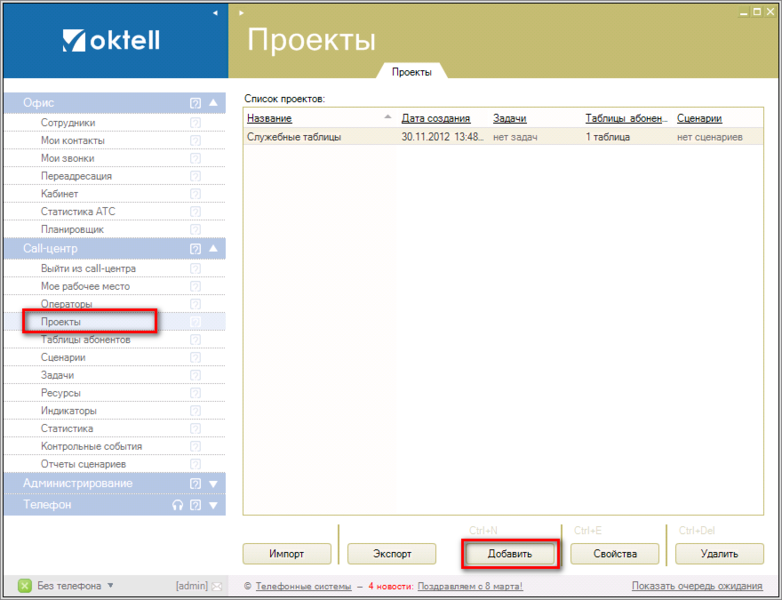Open help icon beside Мои звонки

tap(196, 158)
